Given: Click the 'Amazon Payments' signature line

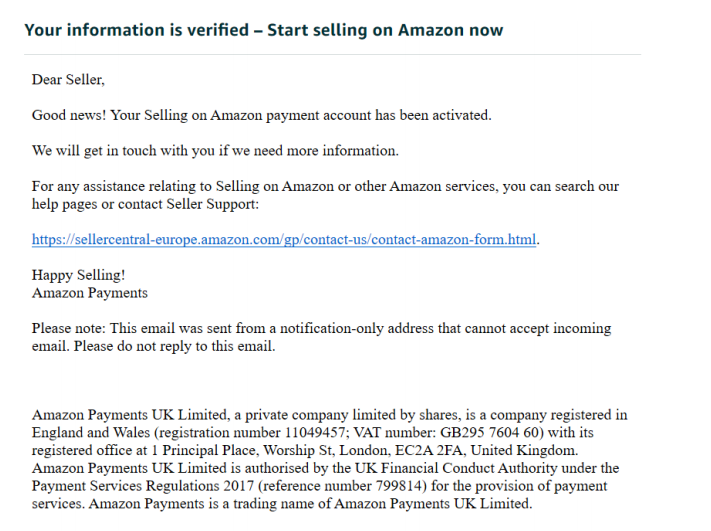Looking at the screenshot, I should pos(90,293).
